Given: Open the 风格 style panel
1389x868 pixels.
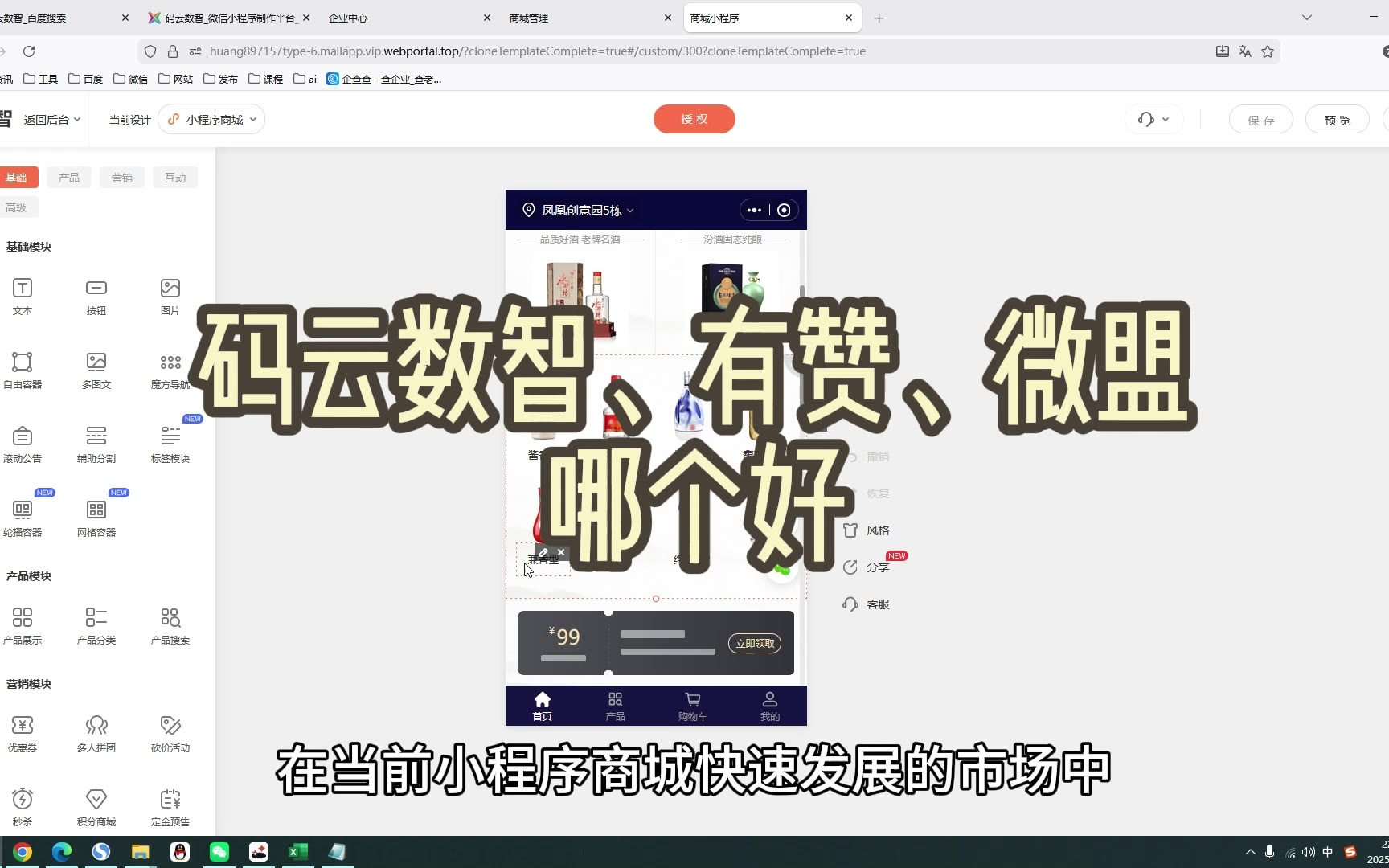Looking at the screenshot, I should pos(866,530).
